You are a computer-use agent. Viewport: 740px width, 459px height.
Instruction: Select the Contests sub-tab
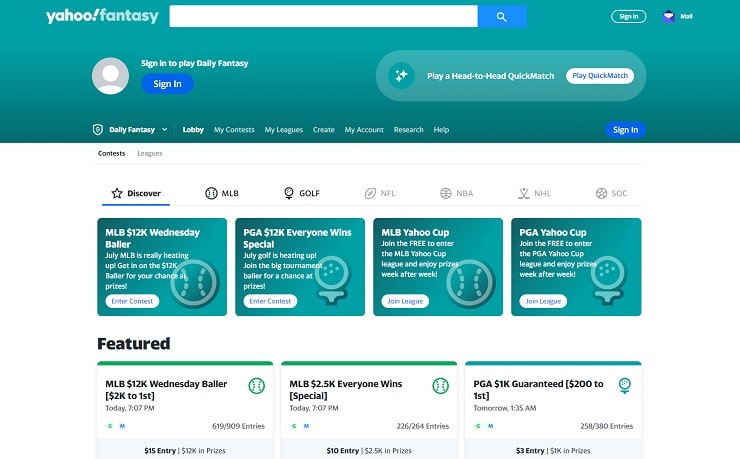111,153
